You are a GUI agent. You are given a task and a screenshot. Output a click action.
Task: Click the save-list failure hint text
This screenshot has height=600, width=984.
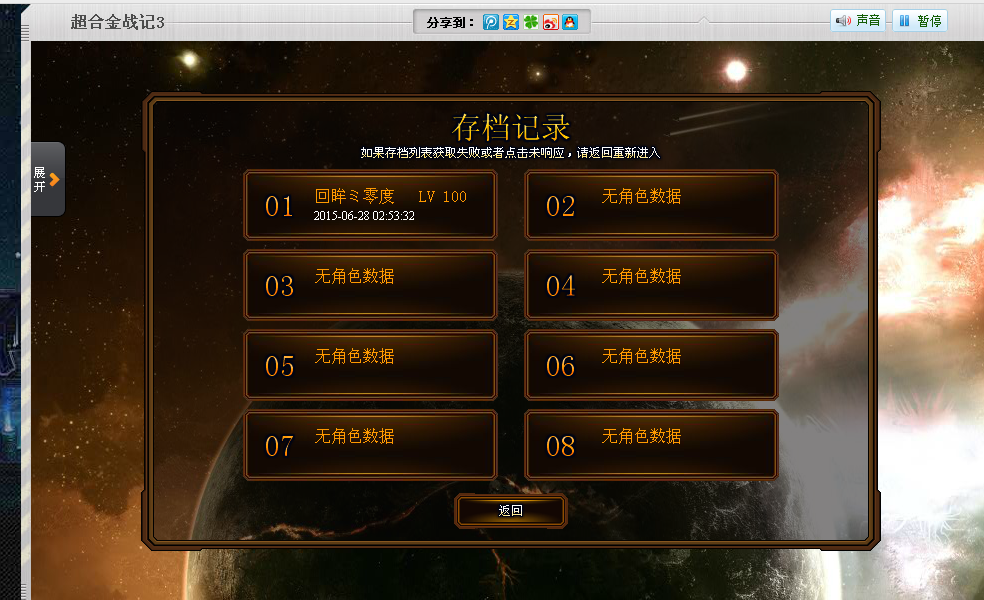coord(510,153)
